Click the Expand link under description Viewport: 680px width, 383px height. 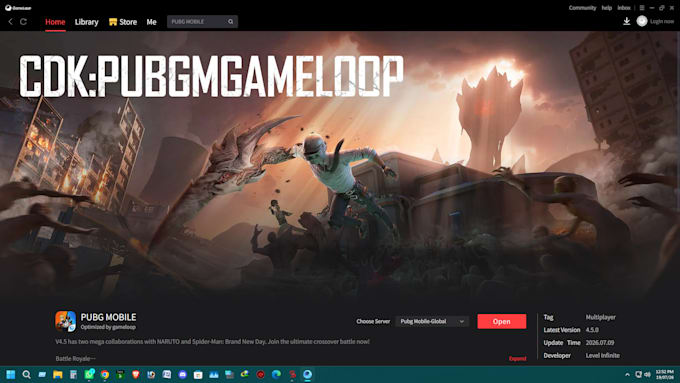[x=517, y=359]
